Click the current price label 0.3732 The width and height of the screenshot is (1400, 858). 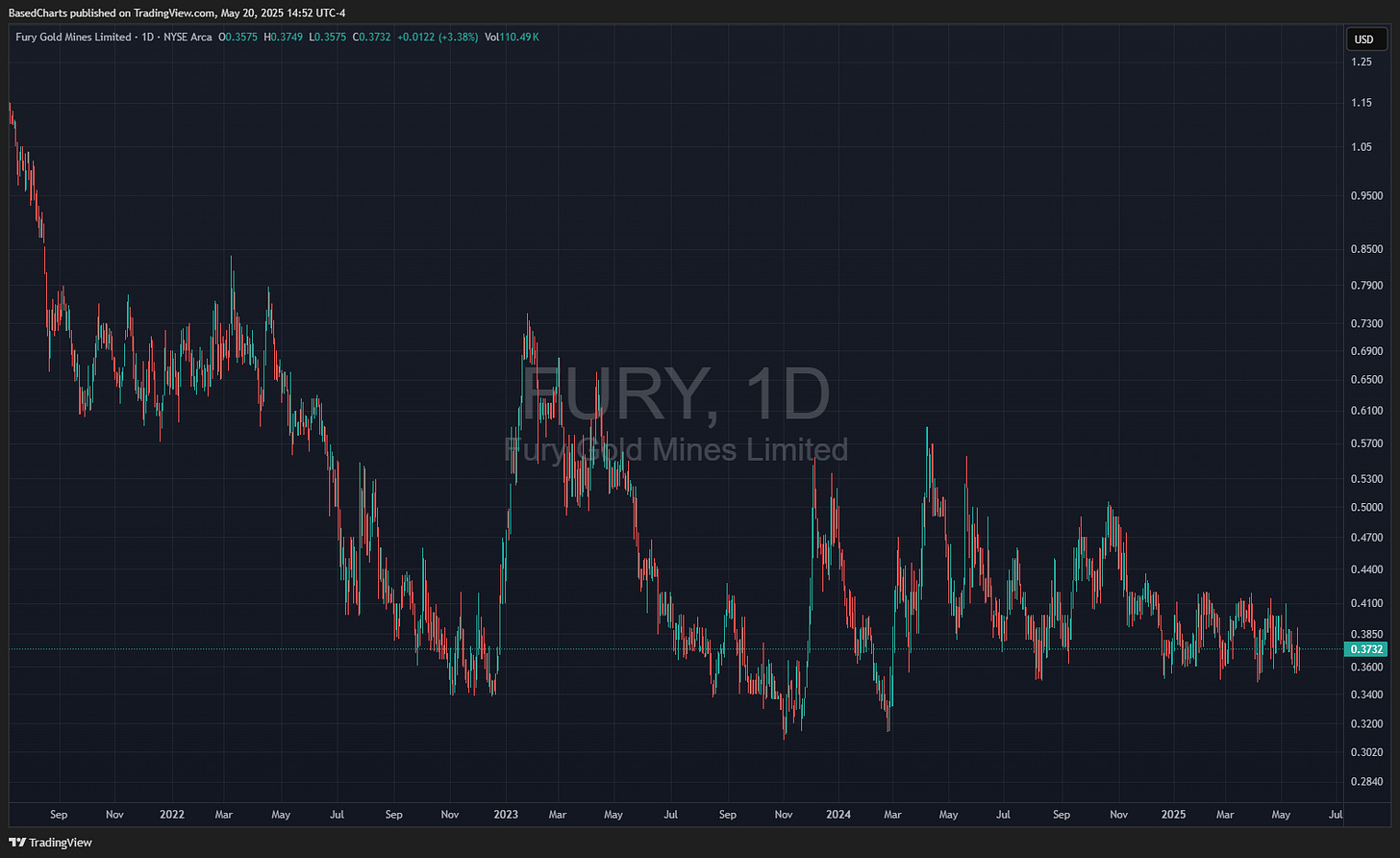[x=1367, y=649]
